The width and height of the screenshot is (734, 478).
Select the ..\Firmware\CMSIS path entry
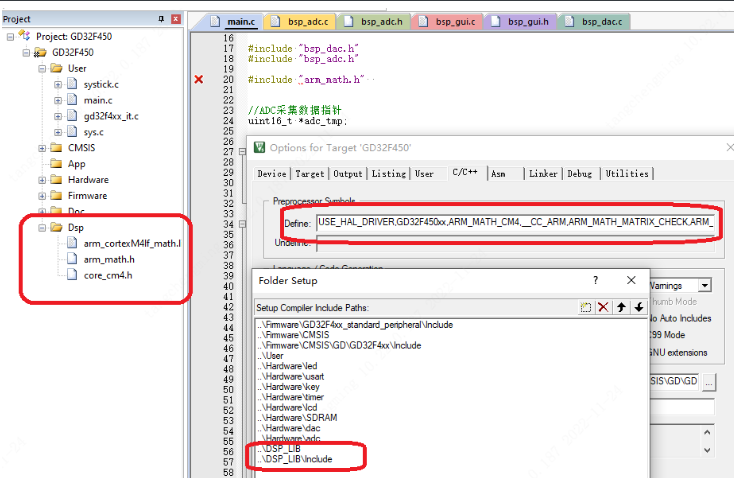pos(293,335)
